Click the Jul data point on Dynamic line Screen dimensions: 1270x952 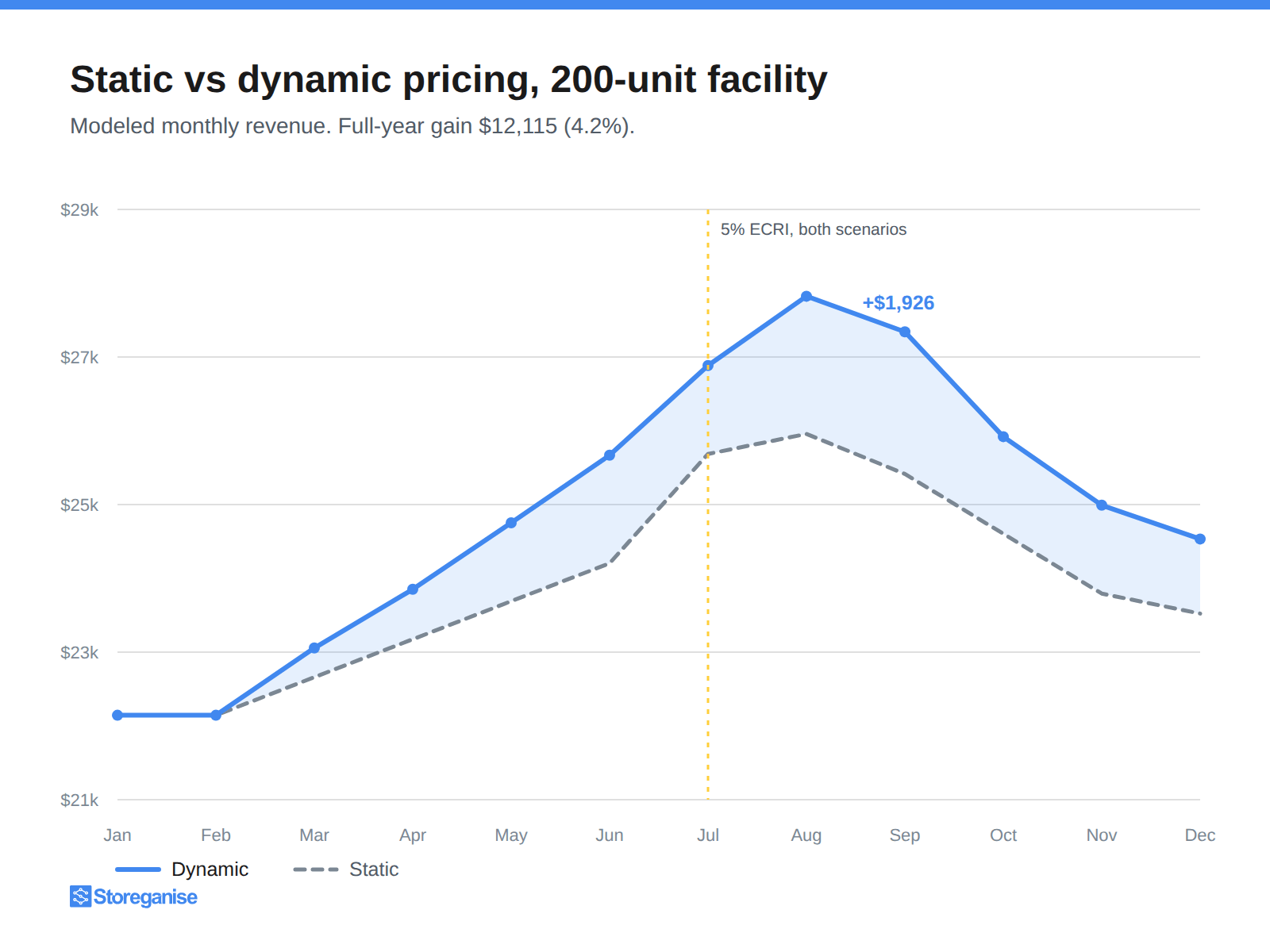tap(708, 366)
